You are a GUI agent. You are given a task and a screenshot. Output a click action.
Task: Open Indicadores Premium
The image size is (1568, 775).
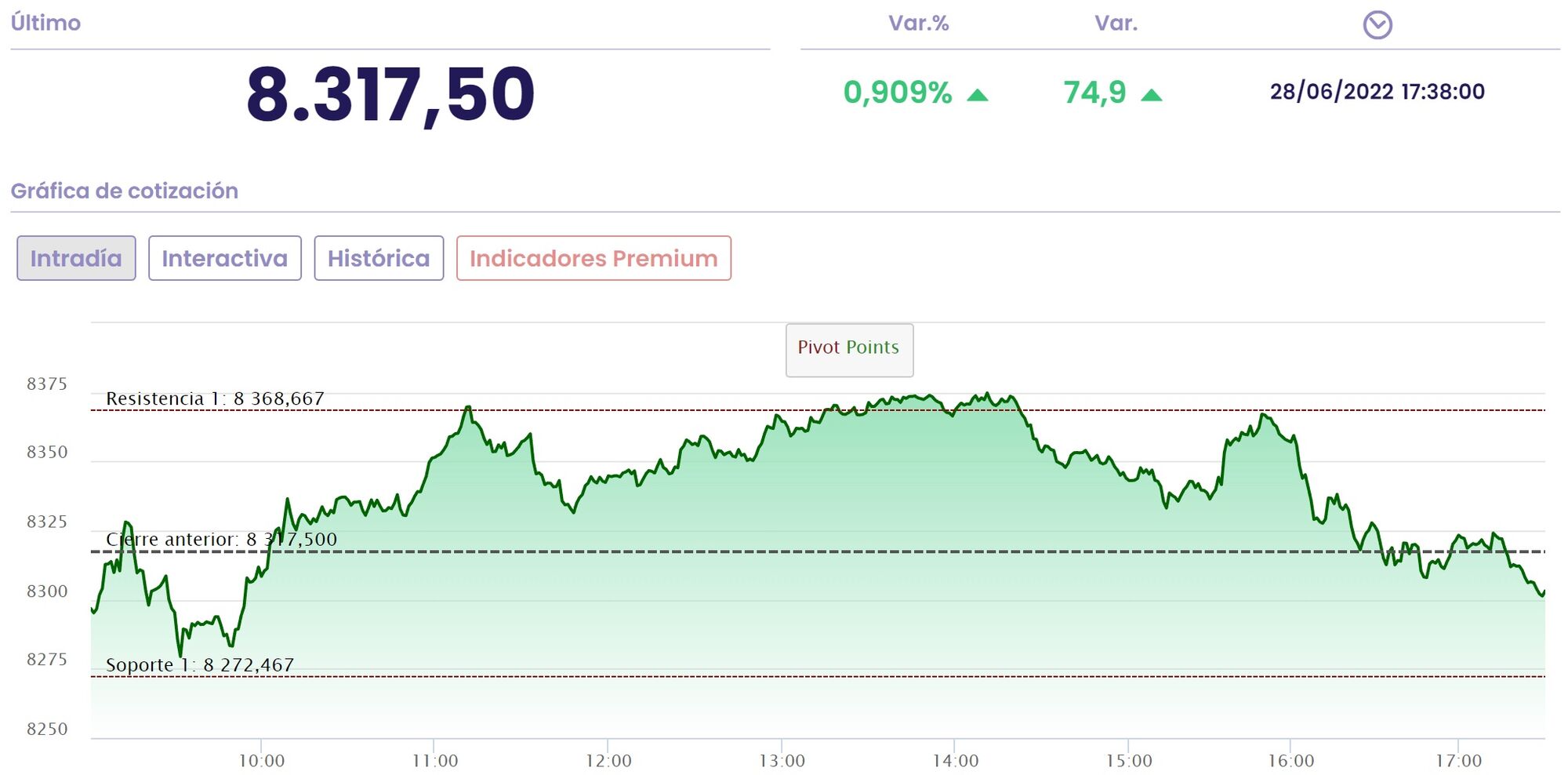(593, 258)
